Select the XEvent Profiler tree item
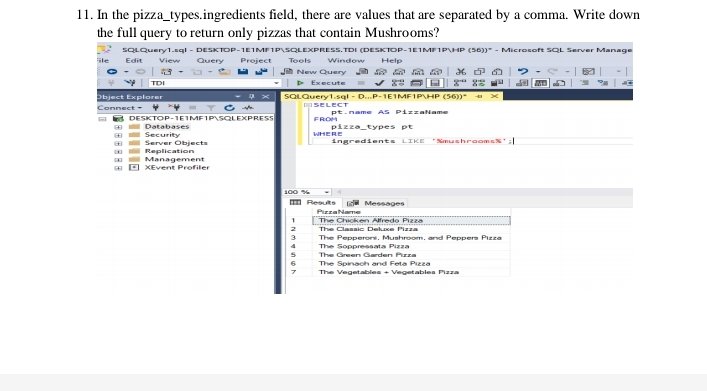The image size is (707, 391). pos(177,167)
